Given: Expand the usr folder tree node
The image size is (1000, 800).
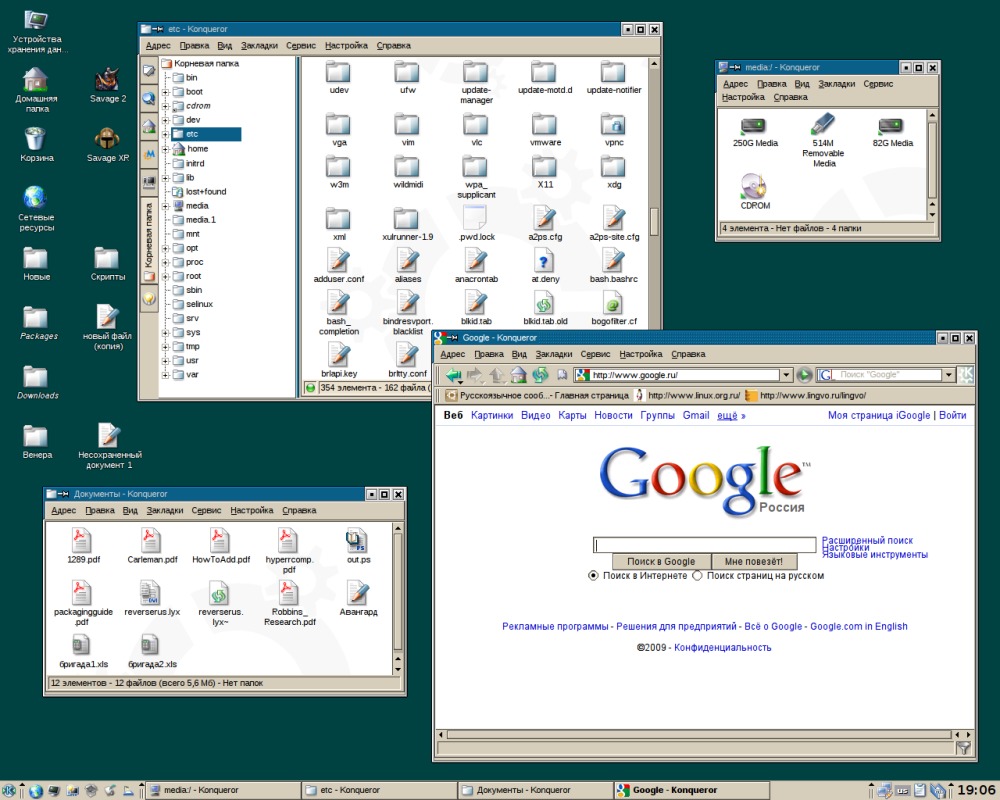Looking at the screenshot, I should (165, 360).
